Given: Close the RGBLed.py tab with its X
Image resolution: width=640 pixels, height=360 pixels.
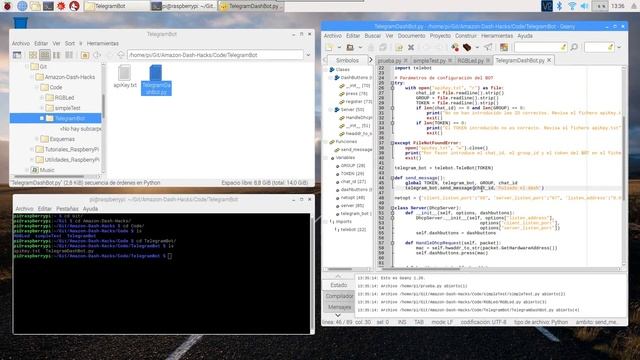Looking at the screenshot, I should 488,60.
